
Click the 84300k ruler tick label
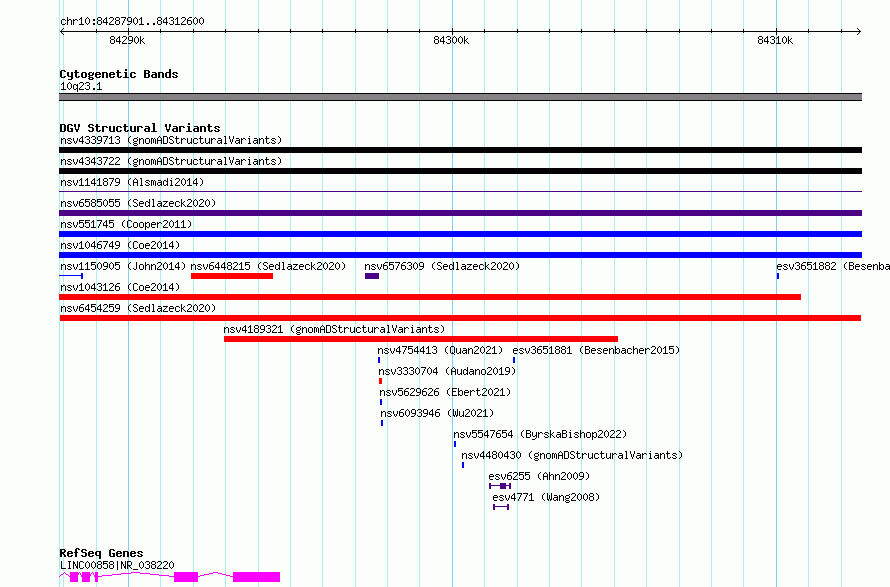coord(451,40)
